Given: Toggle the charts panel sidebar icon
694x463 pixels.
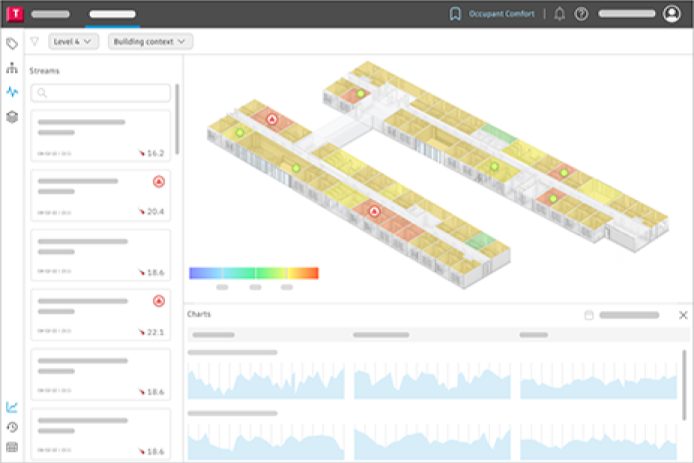Looking at the screenshot, I should tap(12, 407).
